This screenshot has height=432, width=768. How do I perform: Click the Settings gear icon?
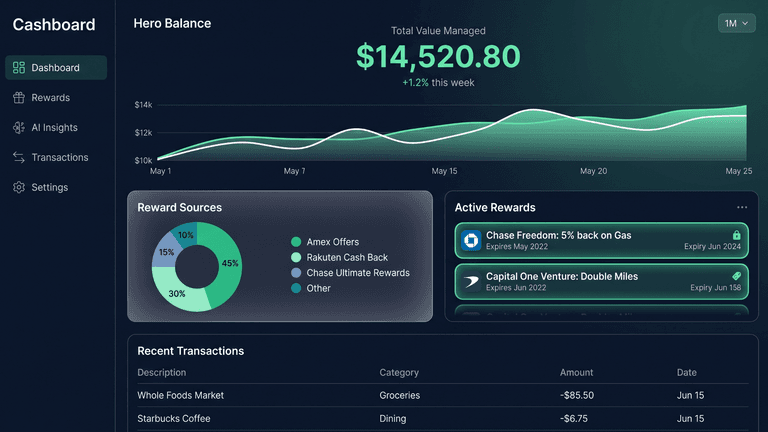19,187
